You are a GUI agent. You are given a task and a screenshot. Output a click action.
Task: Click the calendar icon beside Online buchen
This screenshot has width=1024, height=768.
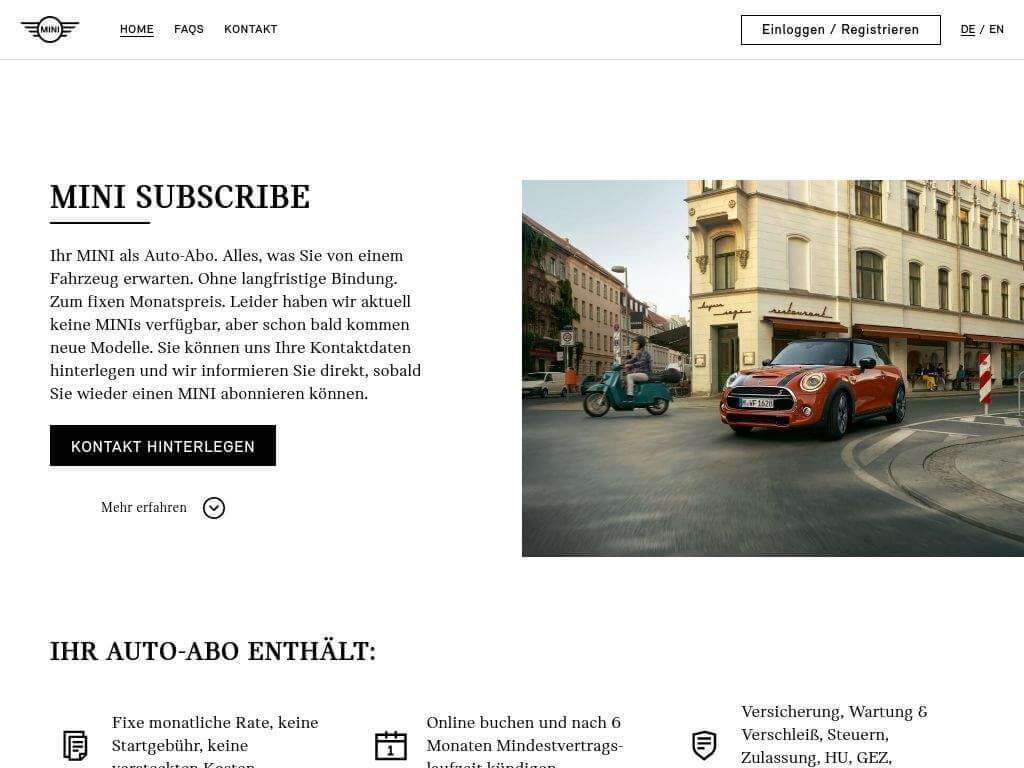[x=390, y=745]
